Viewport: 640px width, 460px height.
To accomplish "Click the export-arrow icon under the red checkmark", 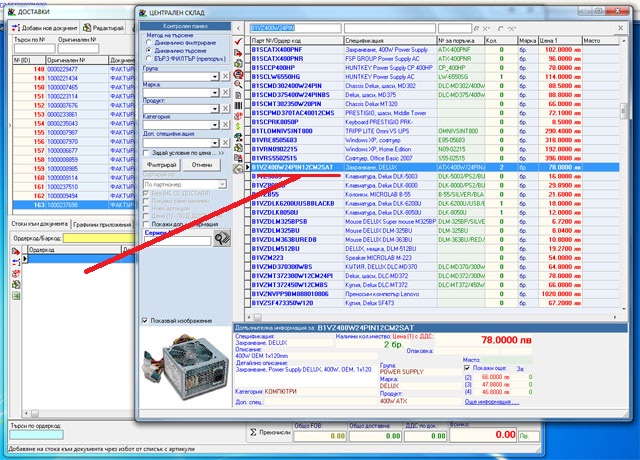I will (238, 53).
